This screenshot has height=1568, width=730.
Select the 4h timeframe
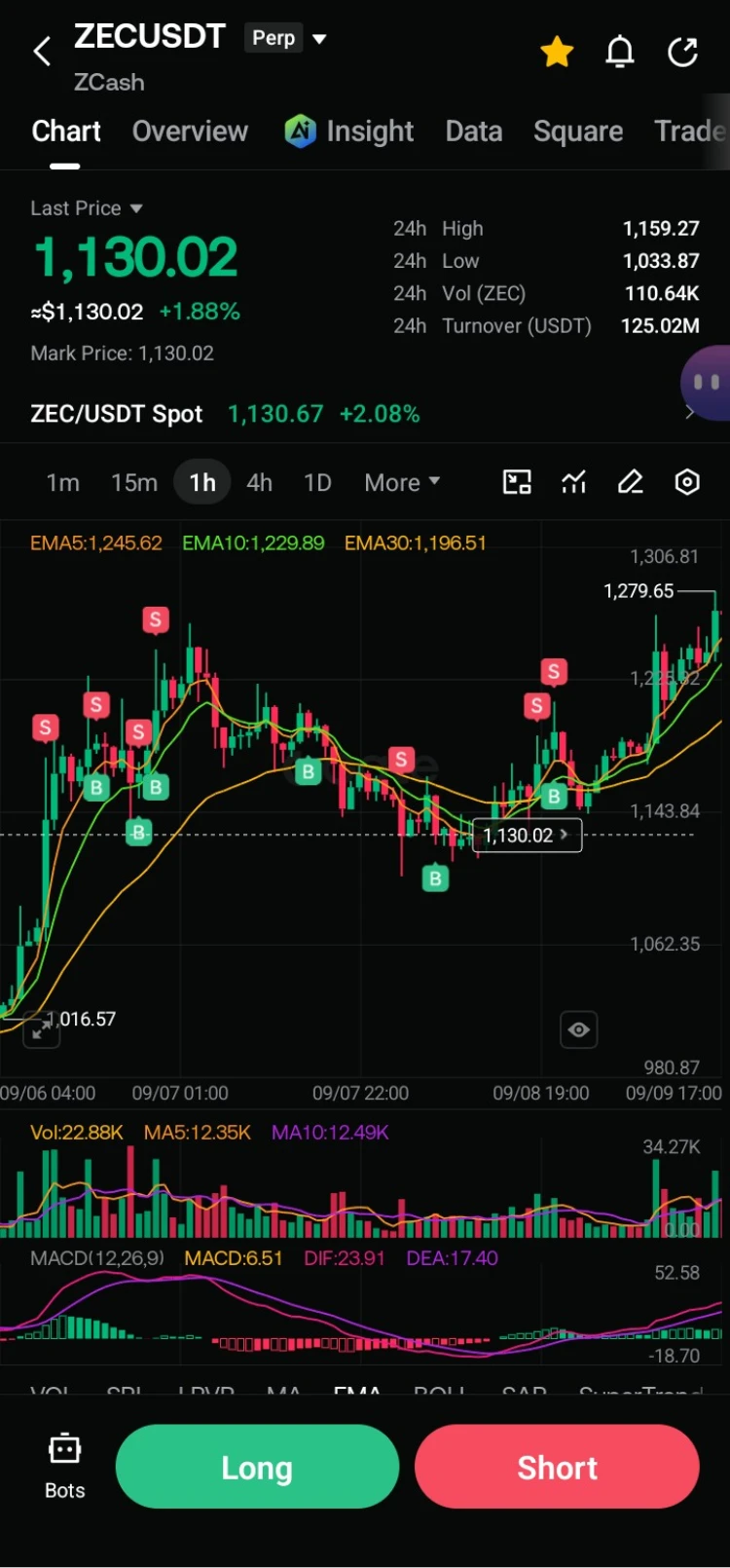click(x=259, y=482)
